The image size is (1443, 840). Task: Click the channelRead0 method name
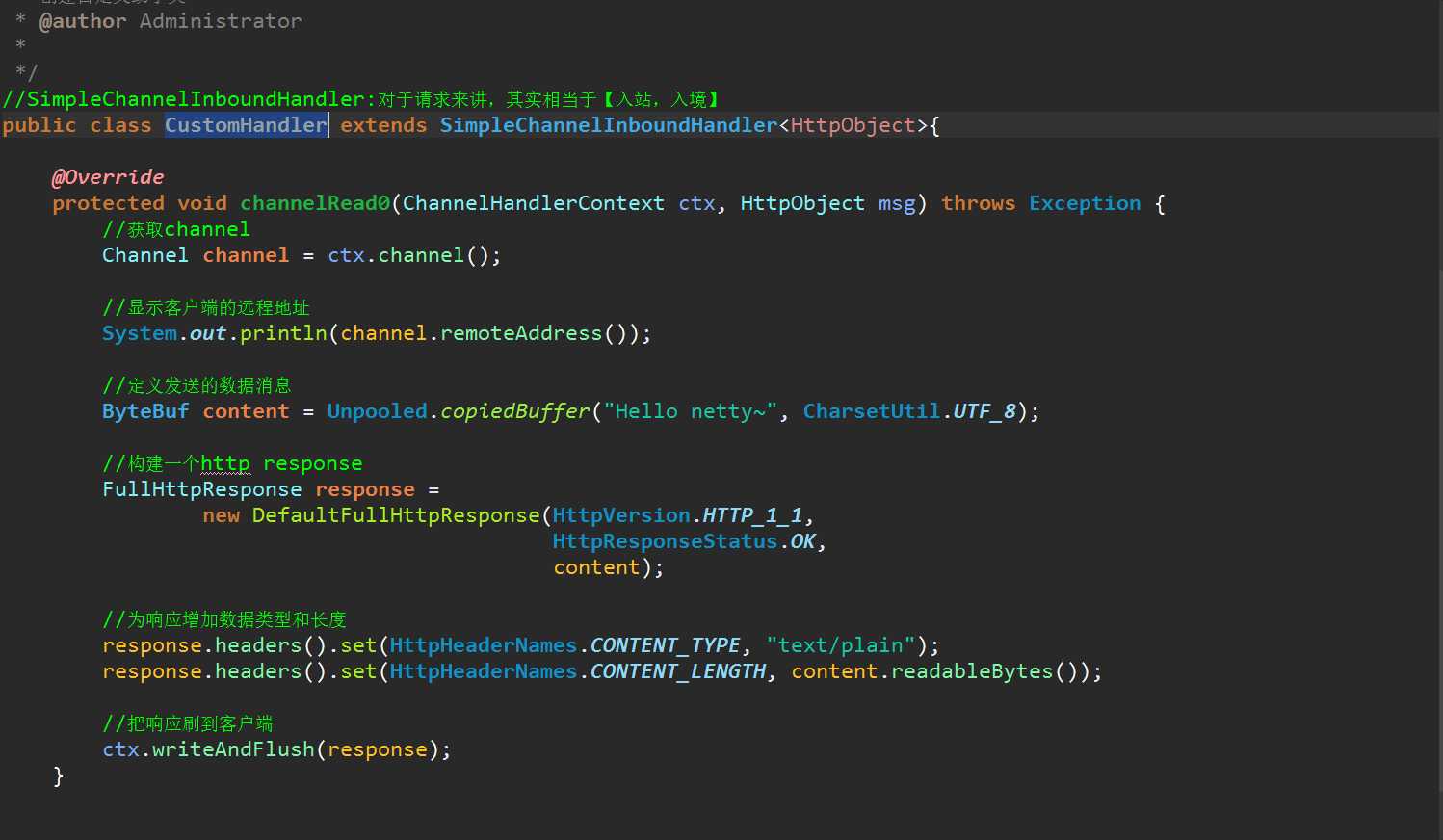pyautogui.click(x=315, y=203)
